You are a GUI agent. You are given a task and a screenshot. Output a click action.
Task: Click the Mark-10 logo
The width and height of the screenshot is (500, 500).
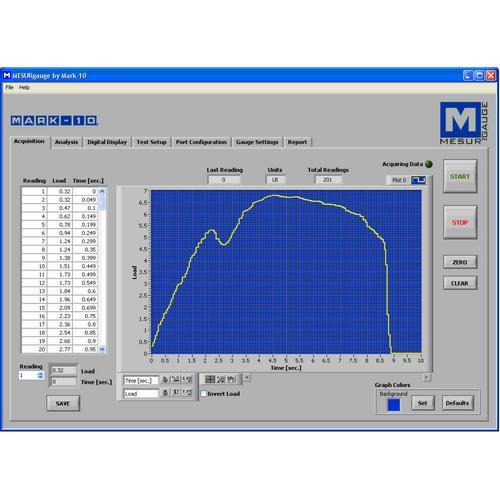(54, 120)
